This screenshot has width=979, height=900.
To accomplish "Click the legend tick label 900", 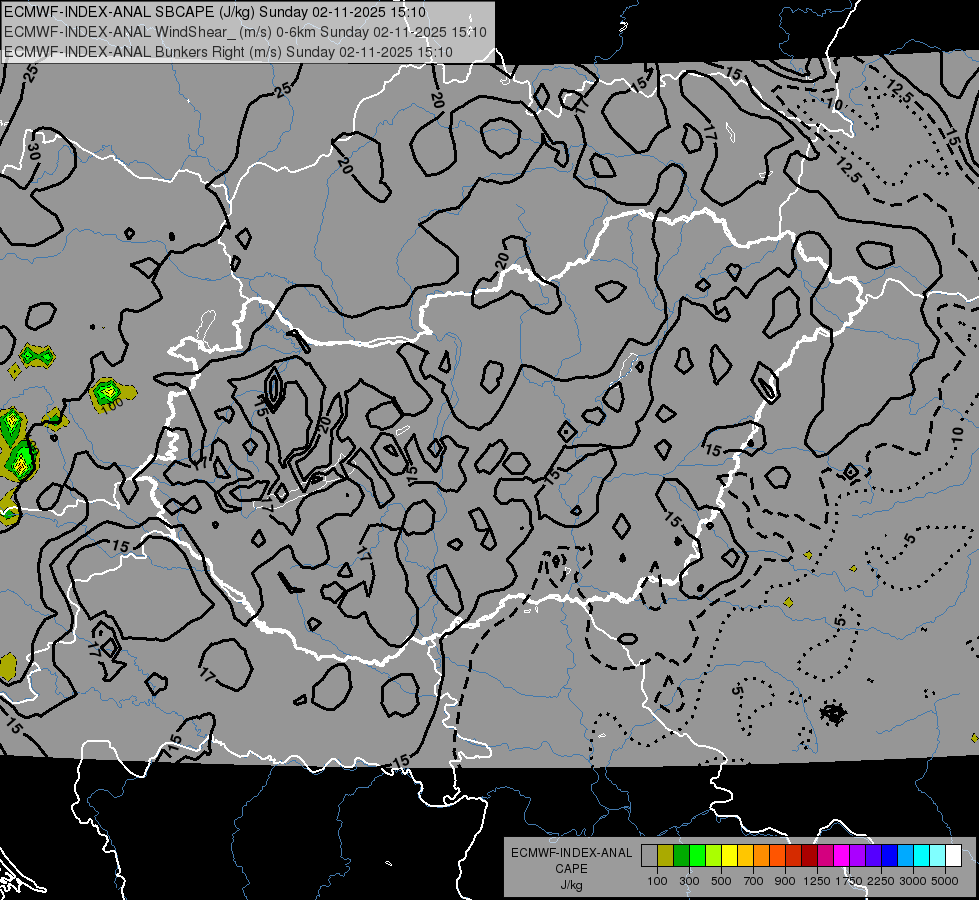I will (x=785, y=881).
